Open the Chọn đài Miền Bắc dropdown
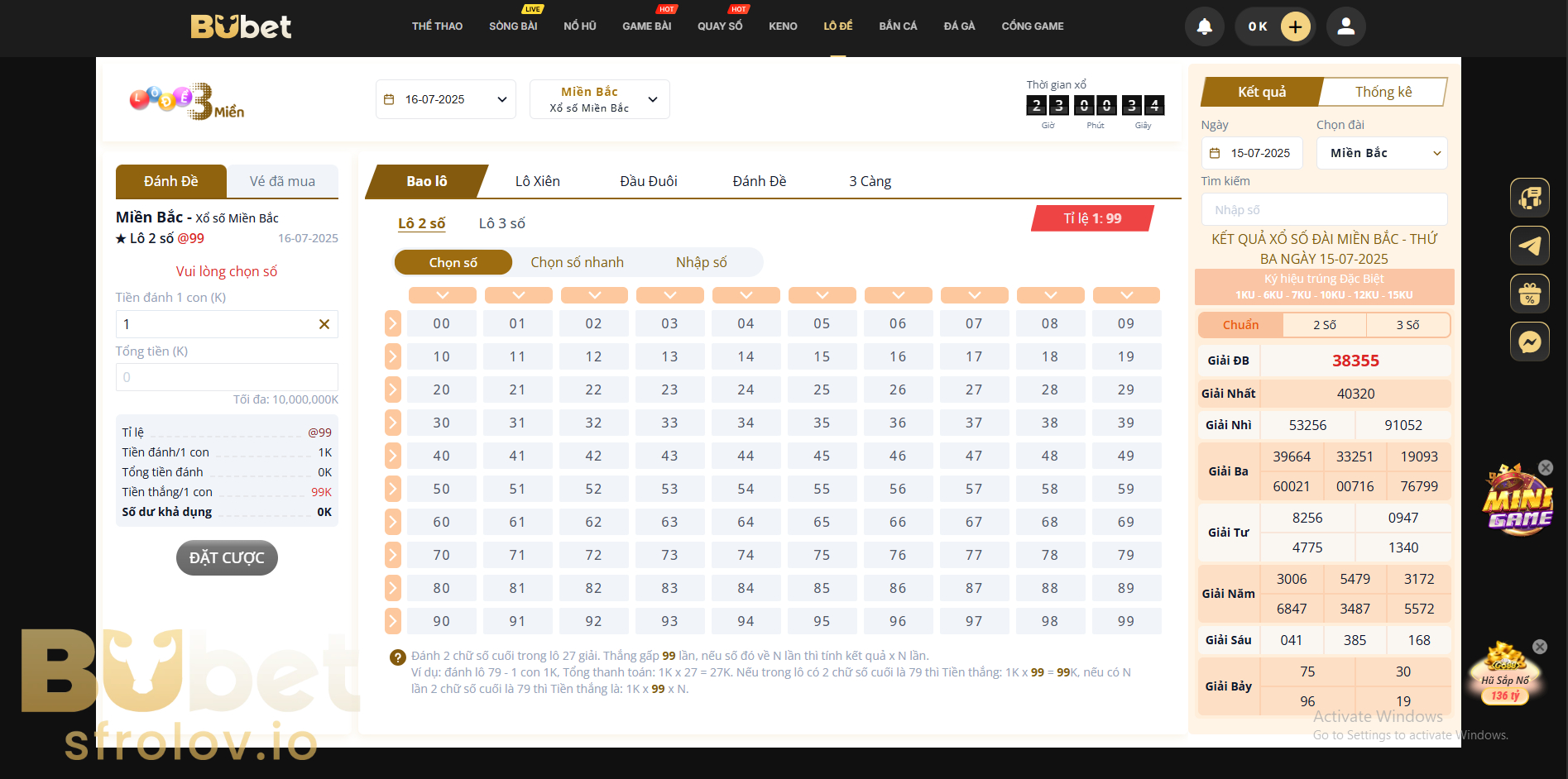The image size is (1568, 779). [x=1381, y=153]
